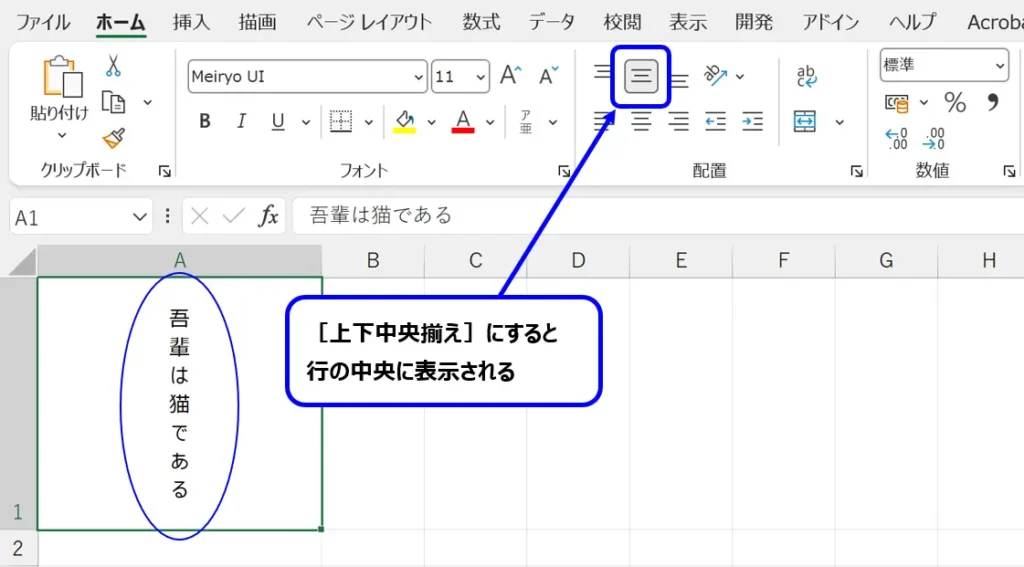Viewport: 1024px width, 567px height.
Task: Switch to the データ tab
Action: pos(552,22)
